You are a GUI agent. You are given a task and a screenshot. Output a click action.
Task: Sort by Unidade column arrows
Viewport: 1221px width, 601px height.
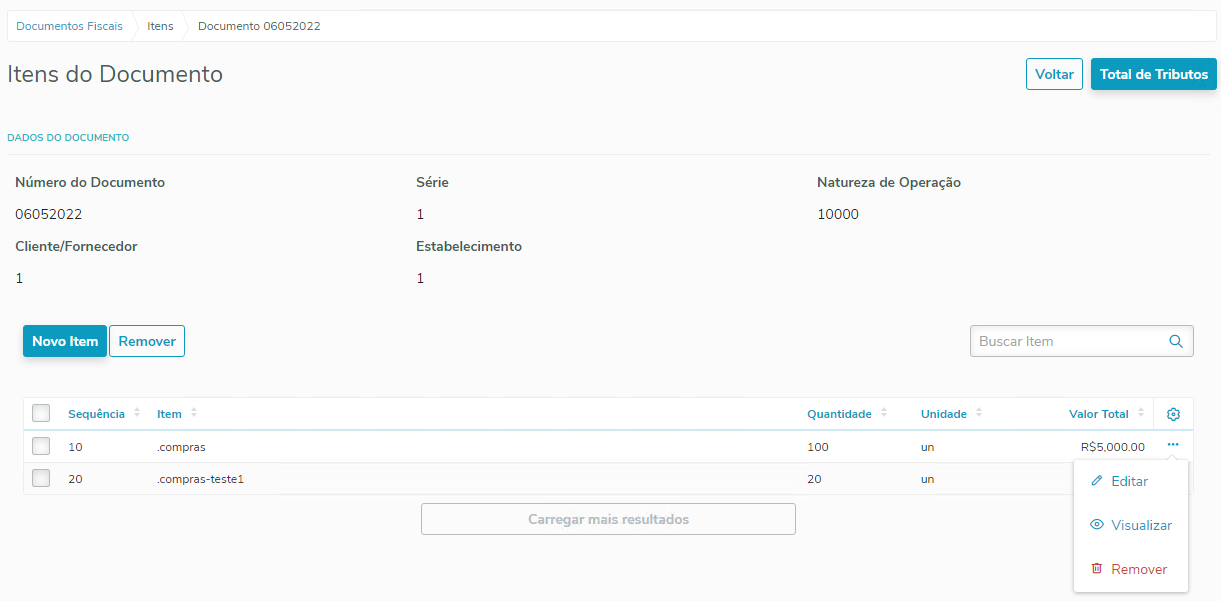979,413
